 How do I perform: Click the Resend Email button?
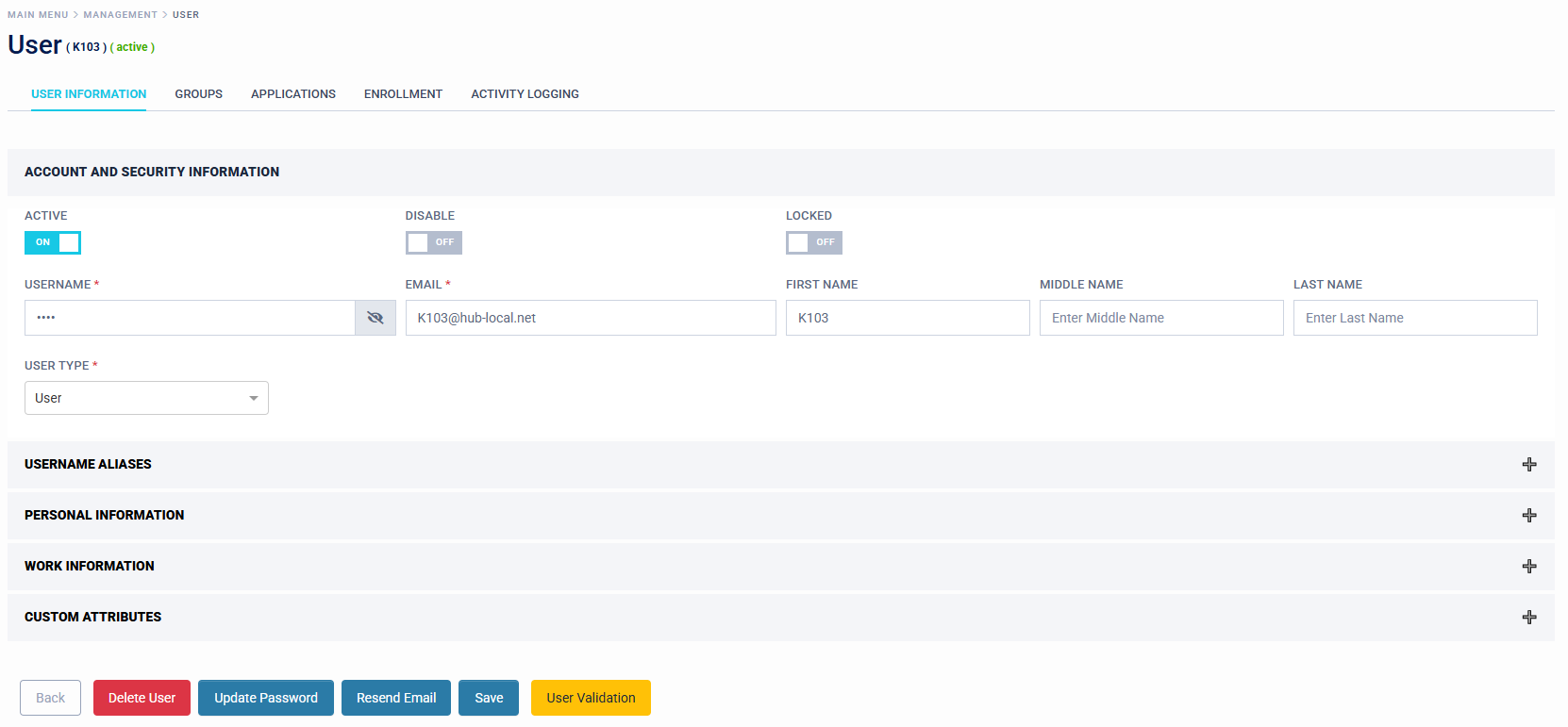coord(395,698)
